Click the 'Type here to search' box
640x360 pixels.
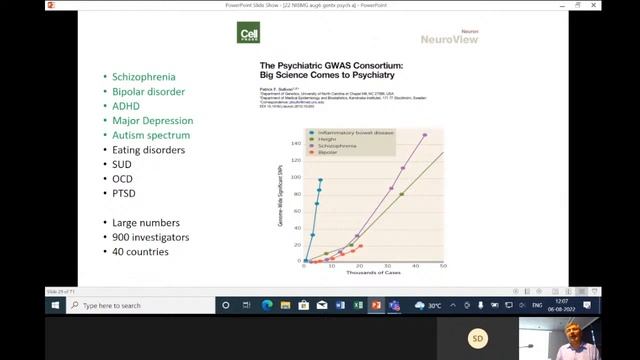pos(141,305)
